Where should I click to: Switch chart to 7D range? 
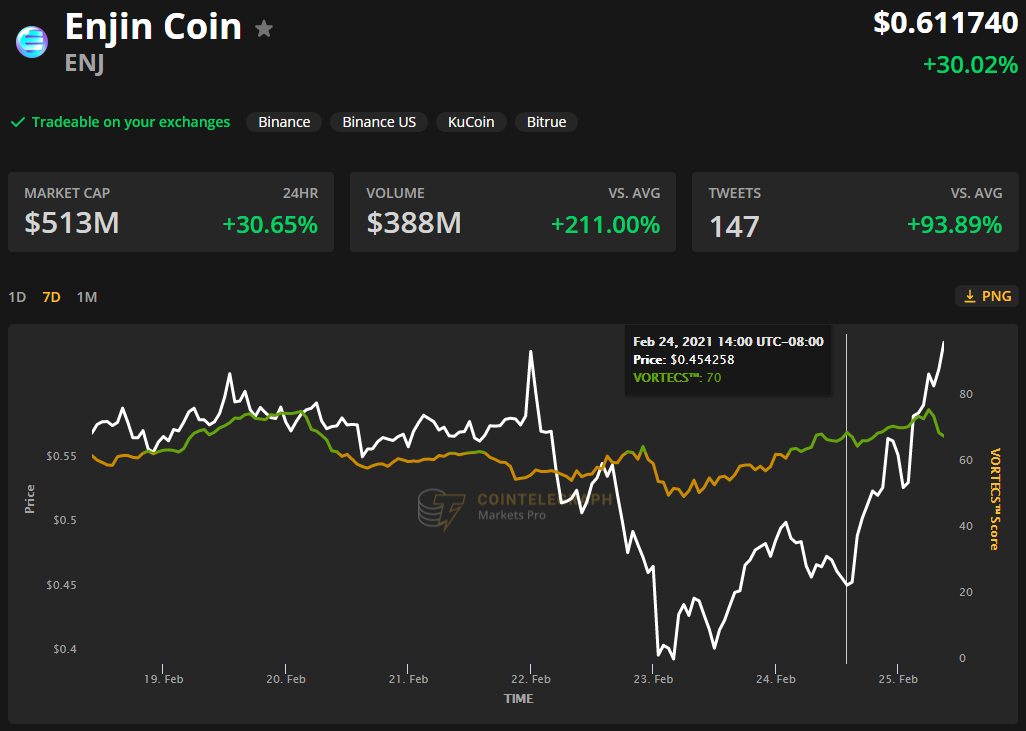[51, 297]
